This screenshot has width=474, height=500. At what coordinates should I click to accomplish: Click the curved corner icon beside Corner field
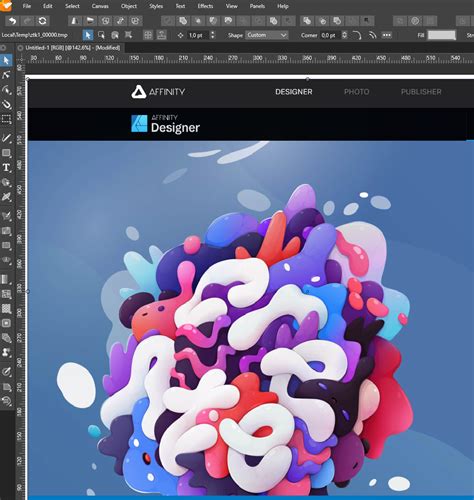[x=357, y=35]
